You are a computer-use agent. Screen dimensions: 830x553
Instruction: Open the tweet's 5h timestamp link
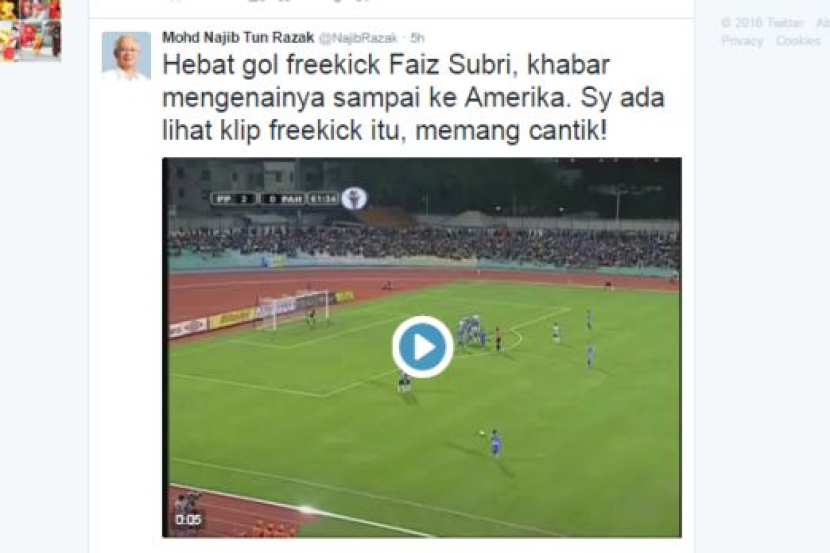click(417, 38)
